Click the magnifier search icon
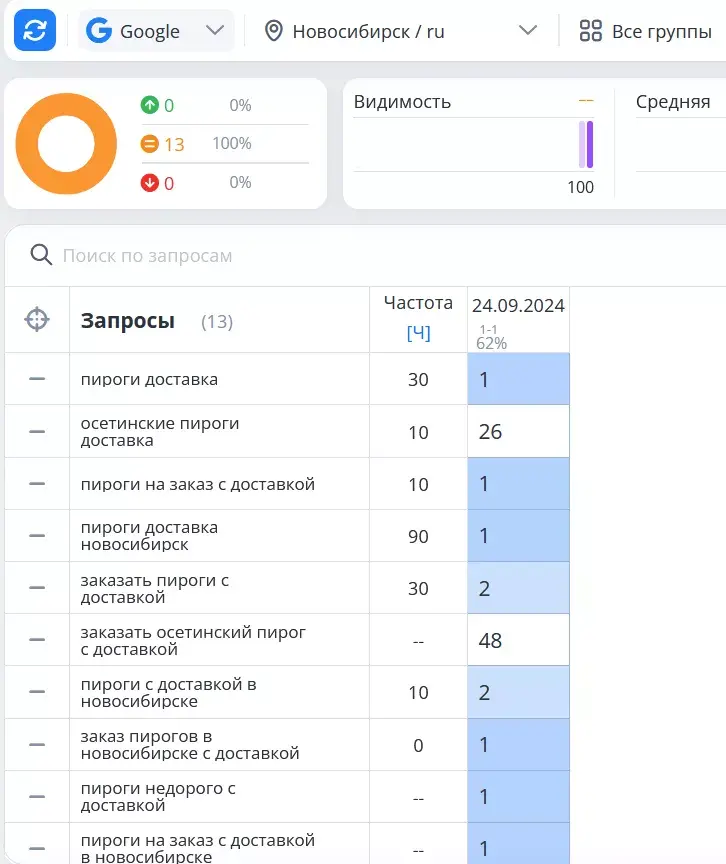 pyautogui.click(x=41, y=255)
